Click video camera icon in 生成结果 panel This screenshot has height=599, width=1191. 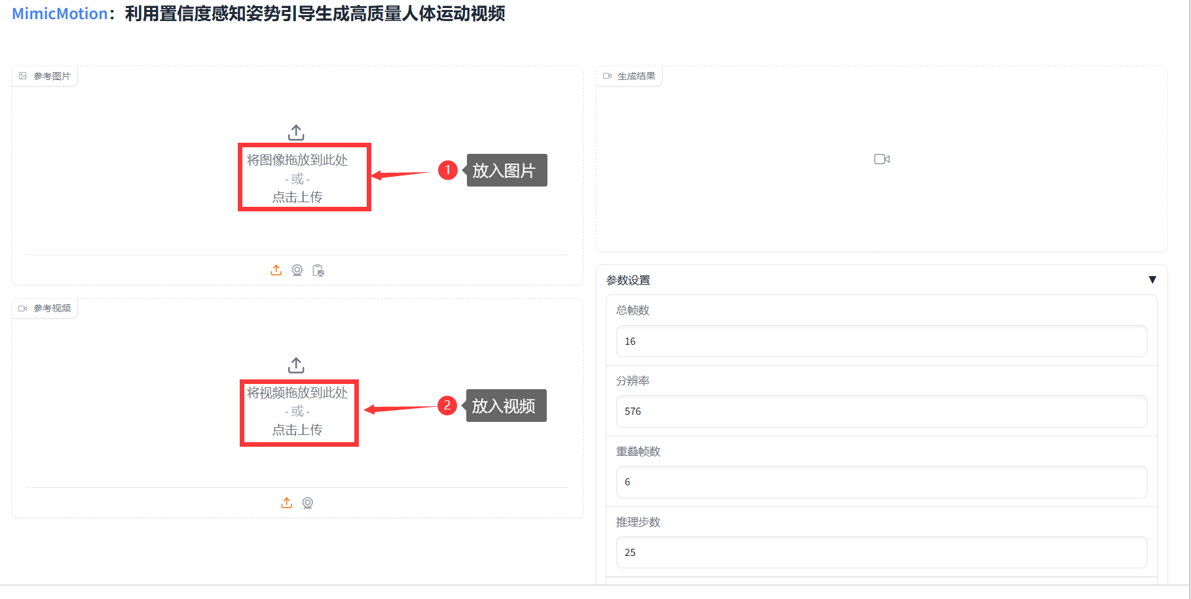point(882,159)
